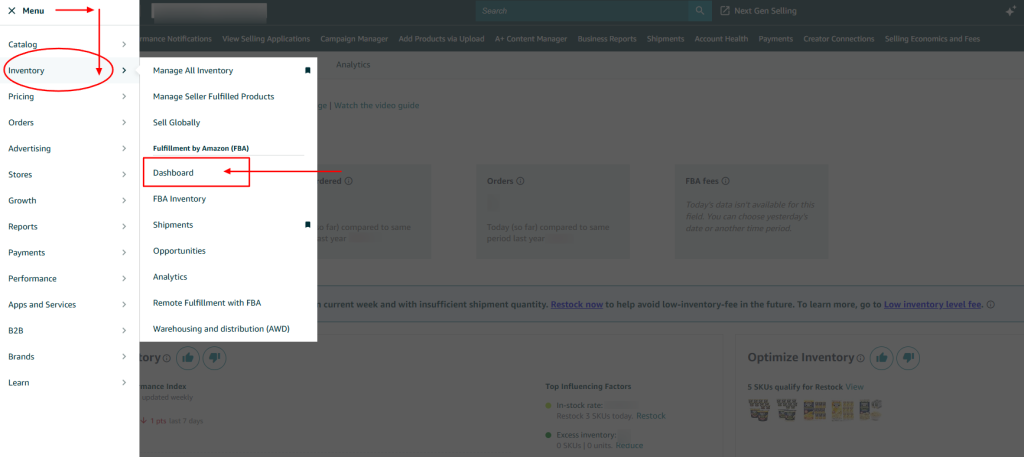Select Sell Globally
Viewport: 1024px width, 457px height.
click(176, 123)
